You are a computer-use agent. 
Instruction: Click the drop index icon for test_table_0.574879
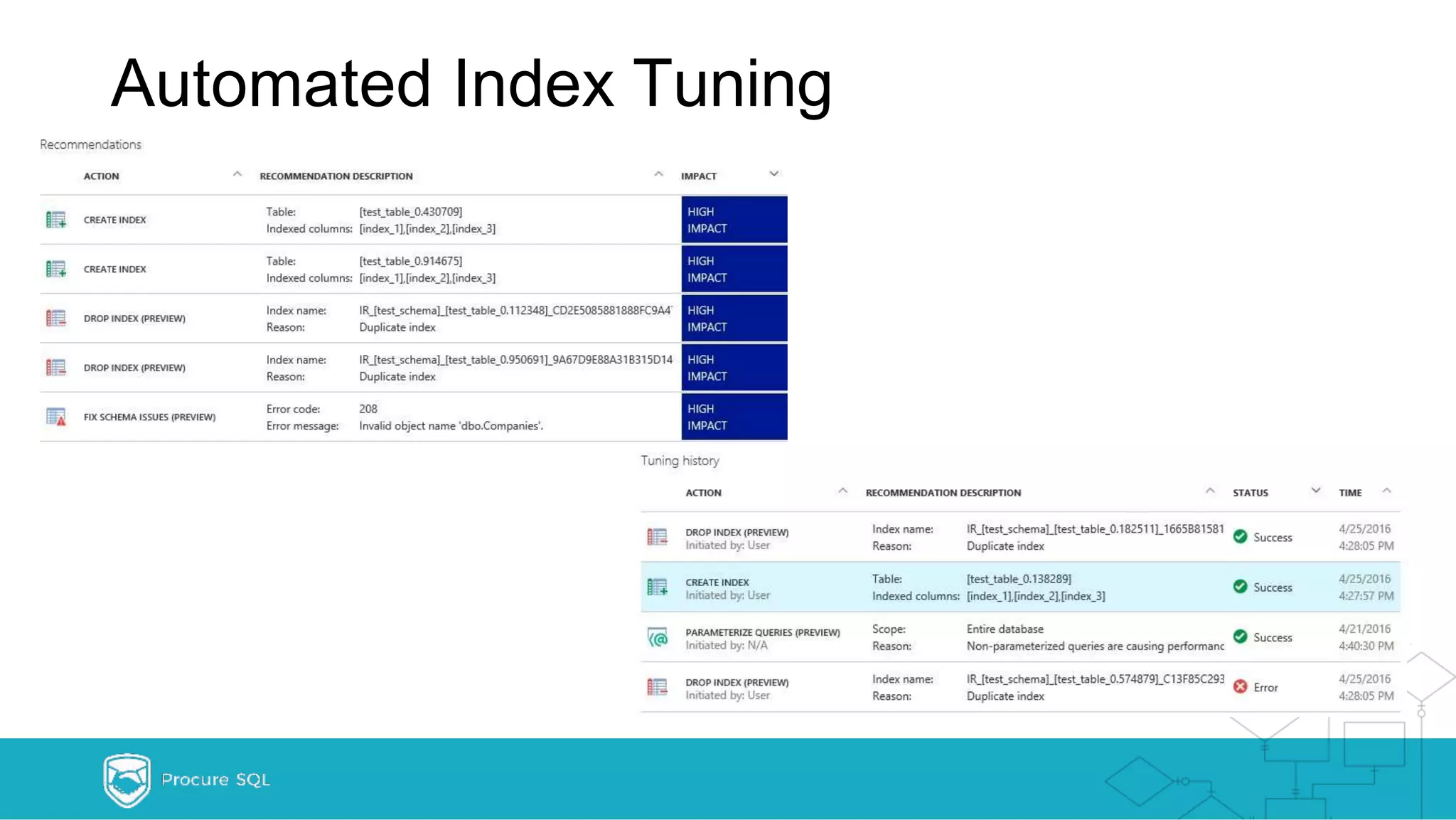(658, 687)
